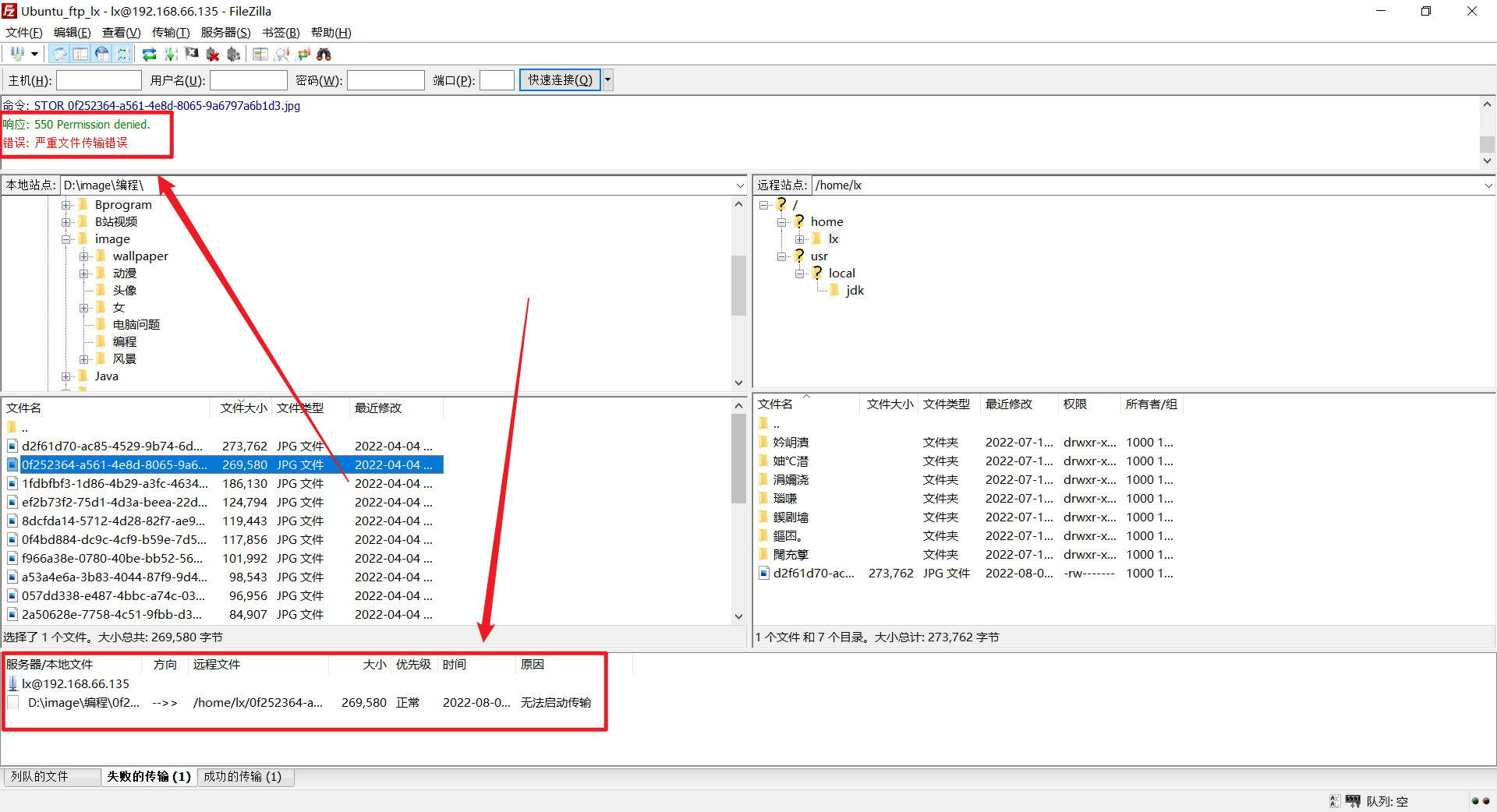Open the 传输(T) menu
The width and height of the screenshot is (1497, 812).
(x=171, y=33)
